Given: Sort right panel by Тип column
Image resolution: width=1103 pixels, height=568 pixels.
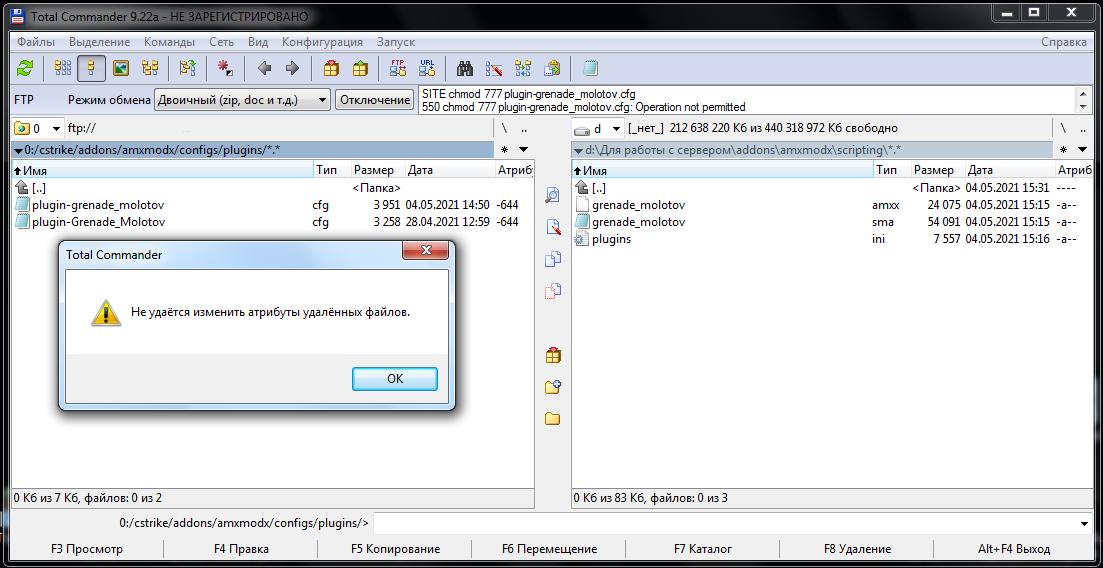Looking at the screenshot, I should point(892,170).
